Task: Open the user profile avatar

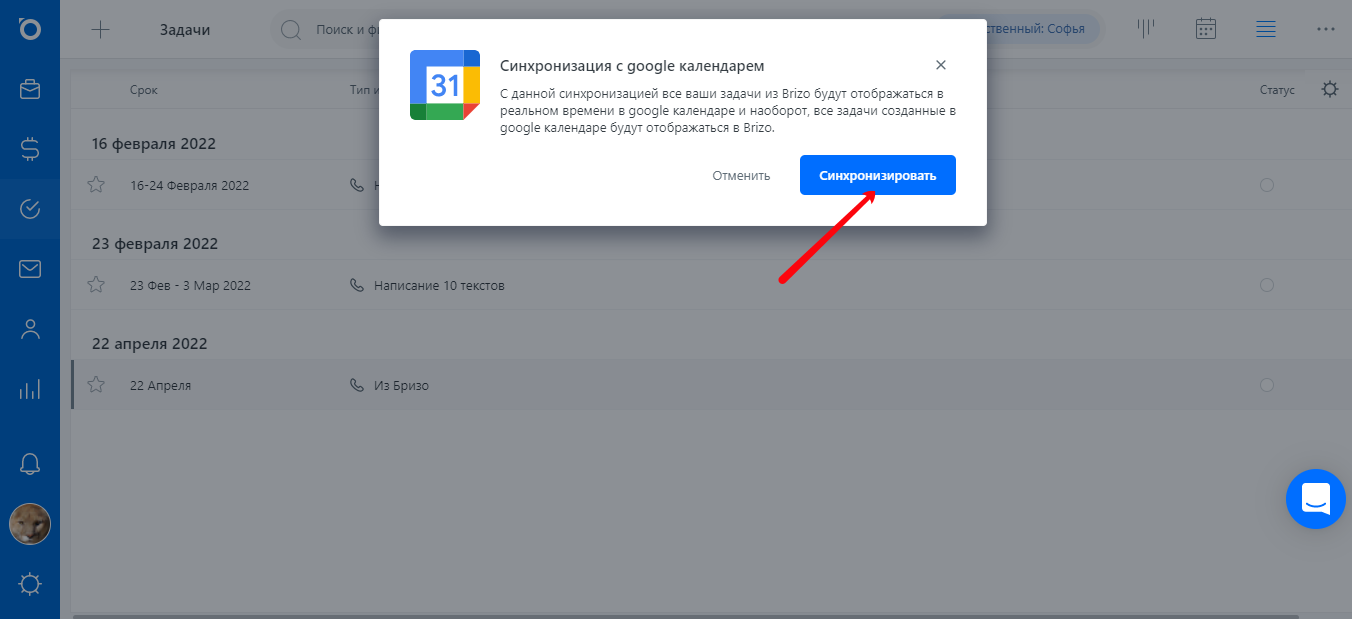Action: [x=30, y=524]
